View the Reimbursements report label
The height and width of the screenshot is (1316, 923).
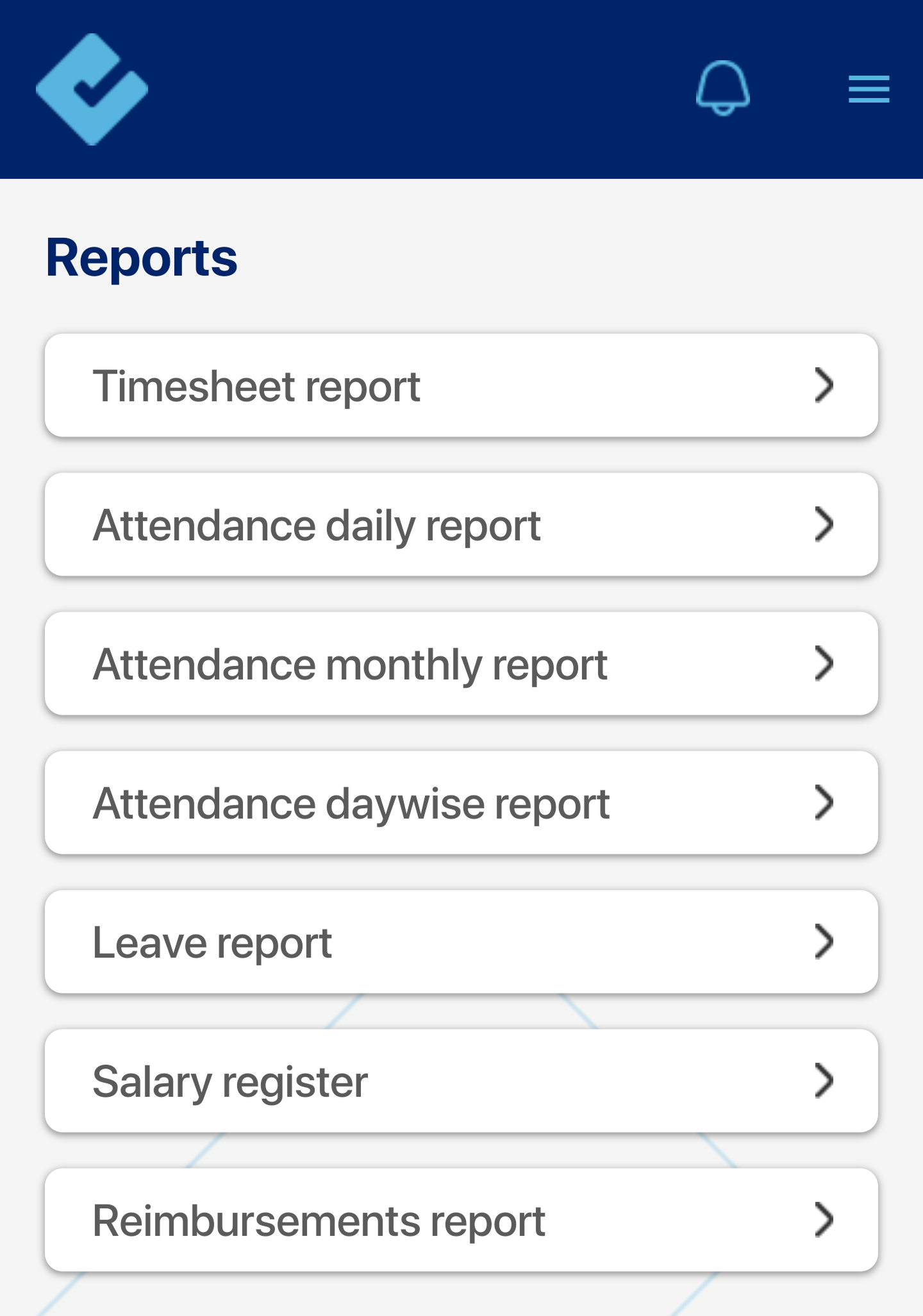tap(319, 1222)
